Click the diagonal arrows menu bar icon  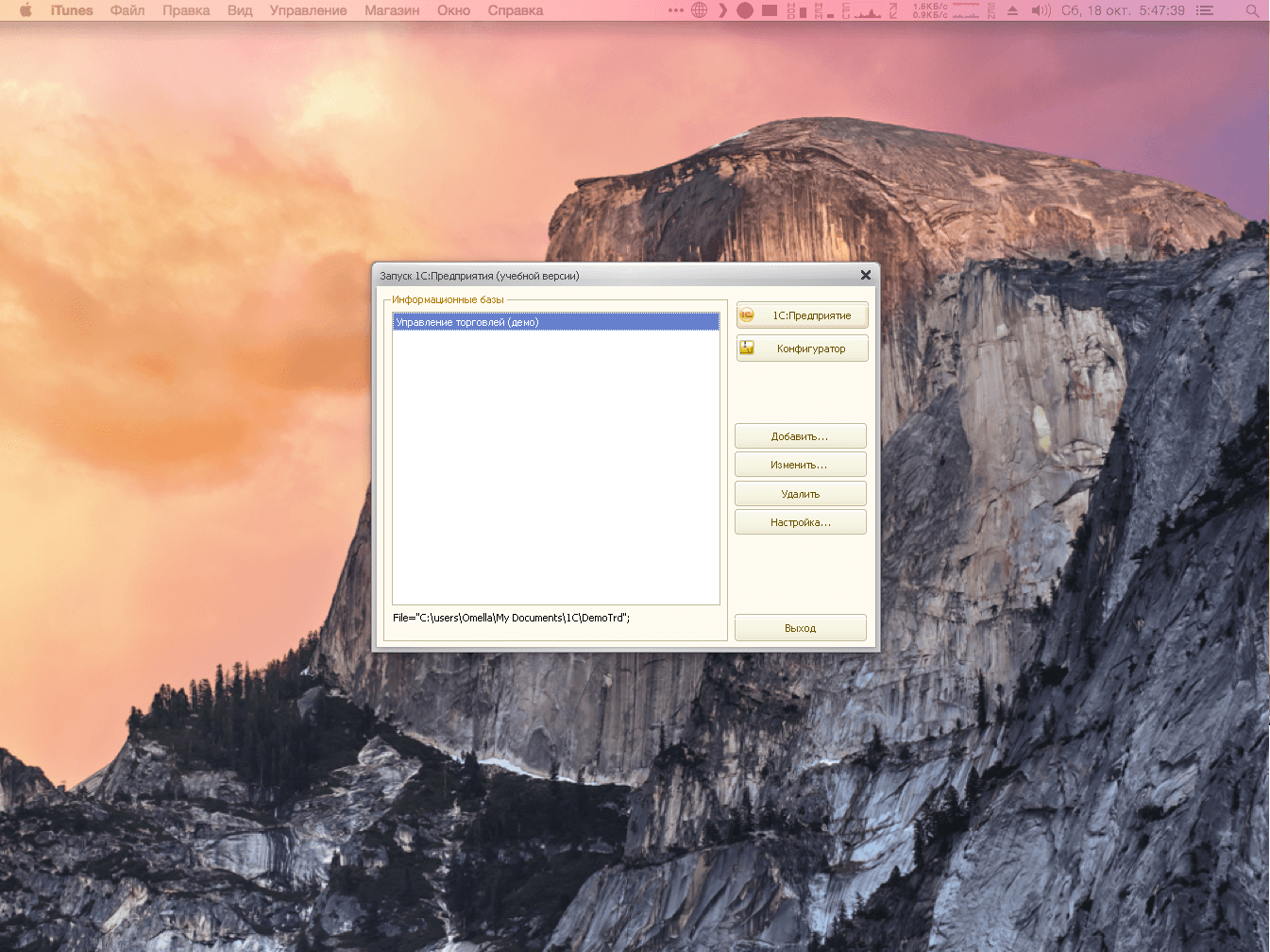pos(893,10)
